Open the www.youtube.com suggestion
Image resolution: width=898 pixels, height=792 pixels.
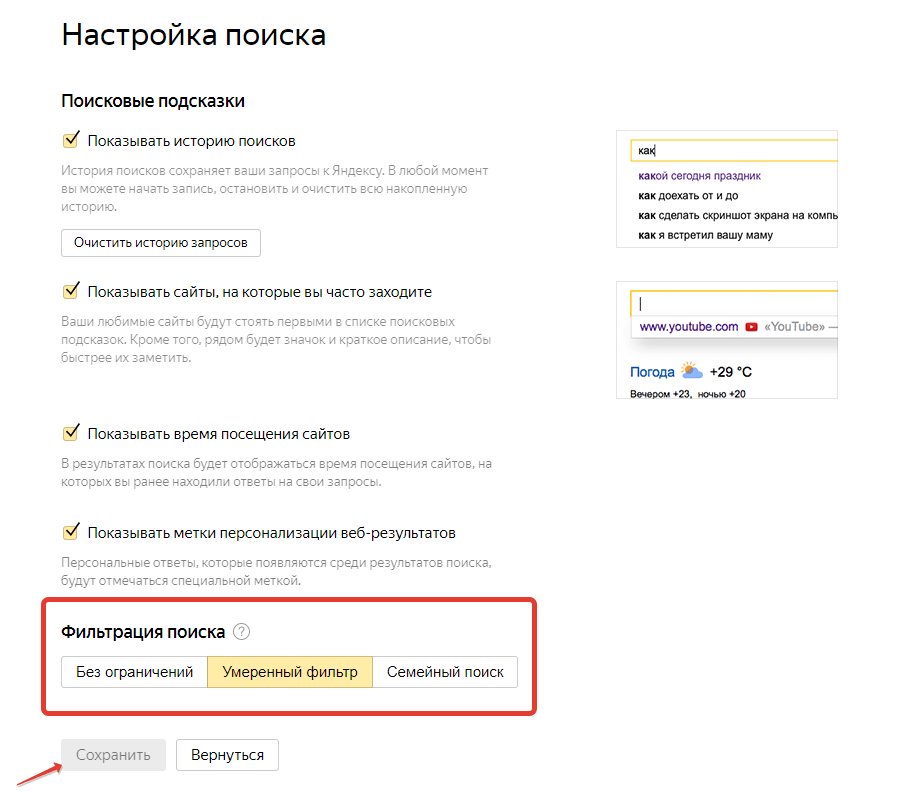click(689, 327)
